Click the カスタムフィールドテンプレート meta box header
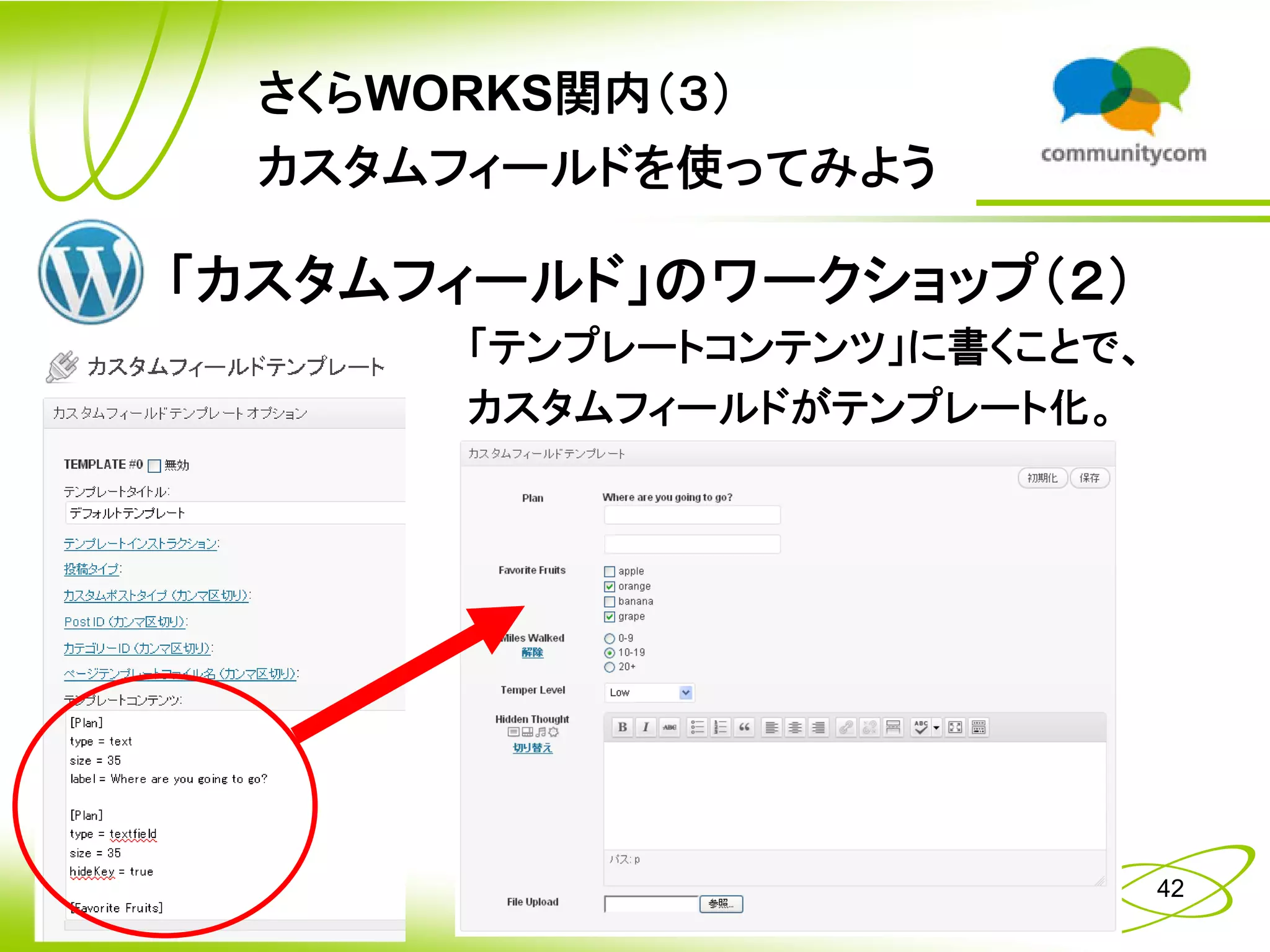This screenshot has width=1270, height=952. coord(788,454)
